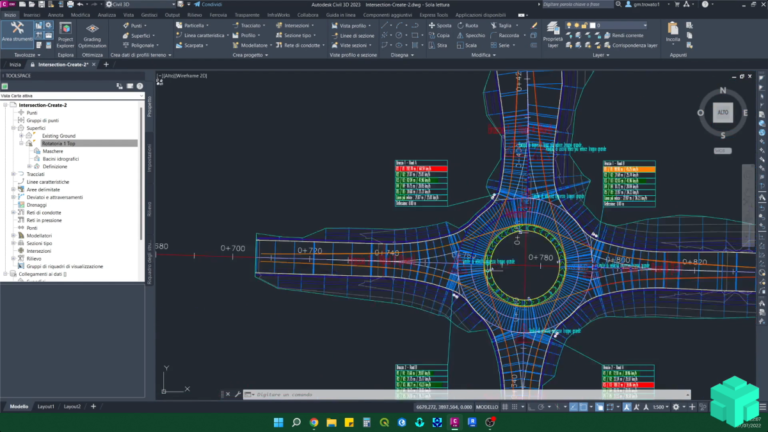Click the Sposta move tool

point(440,25)
